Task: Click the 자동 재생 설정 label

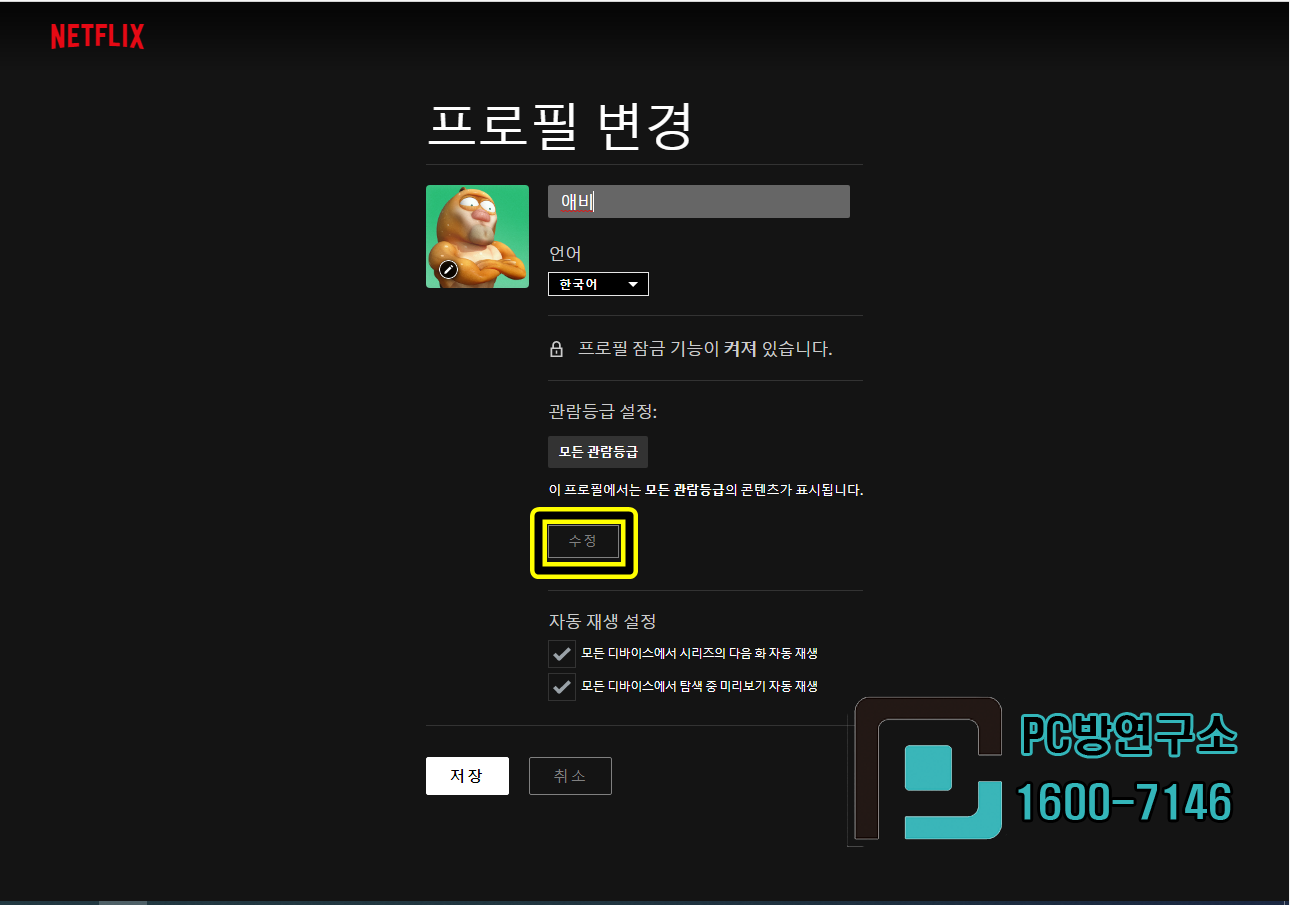Action: (x=602, y=621)
